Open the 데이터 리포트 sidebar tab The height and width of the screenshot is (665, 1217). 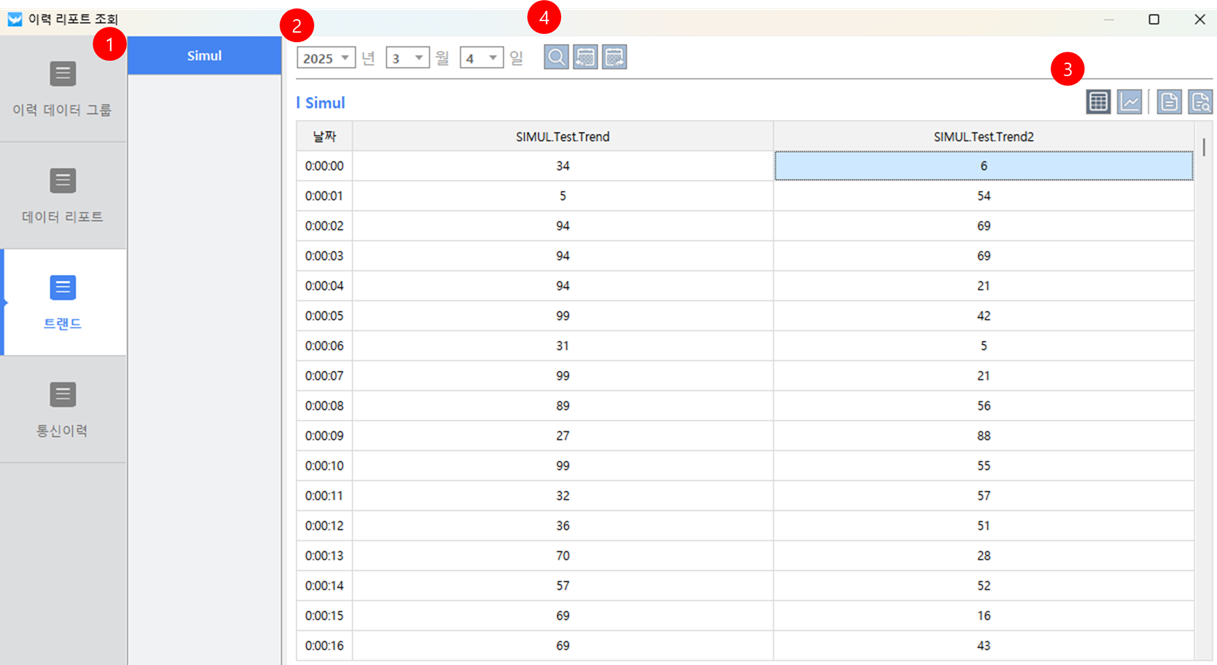[x=63, y=195]
